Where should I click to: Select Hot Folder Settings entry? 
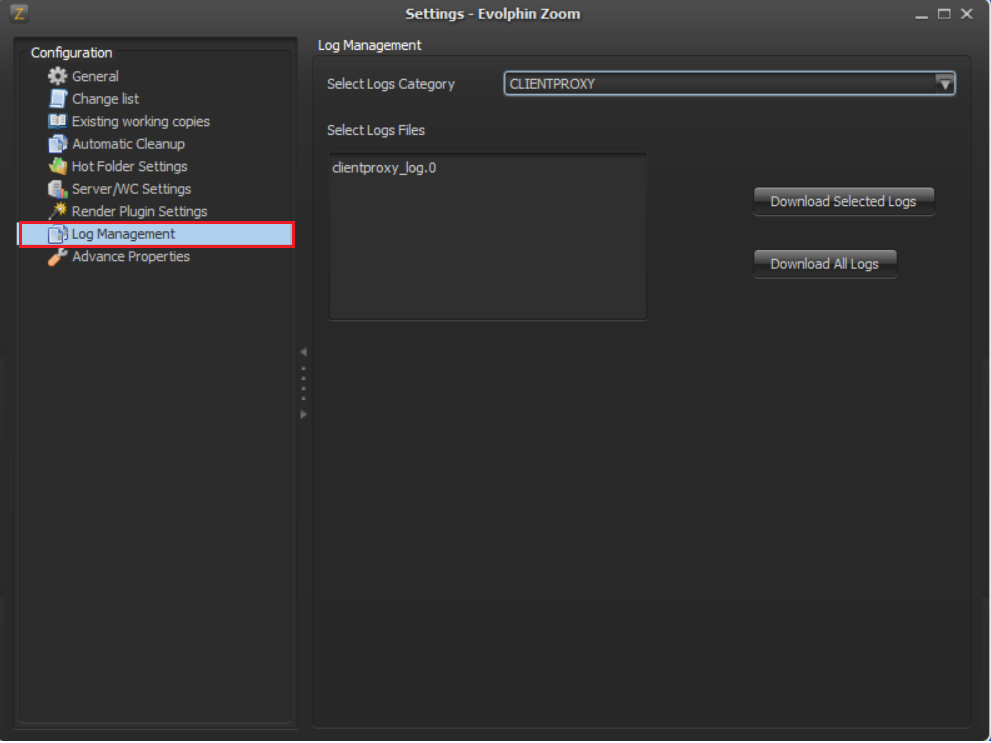click(130, 167)
